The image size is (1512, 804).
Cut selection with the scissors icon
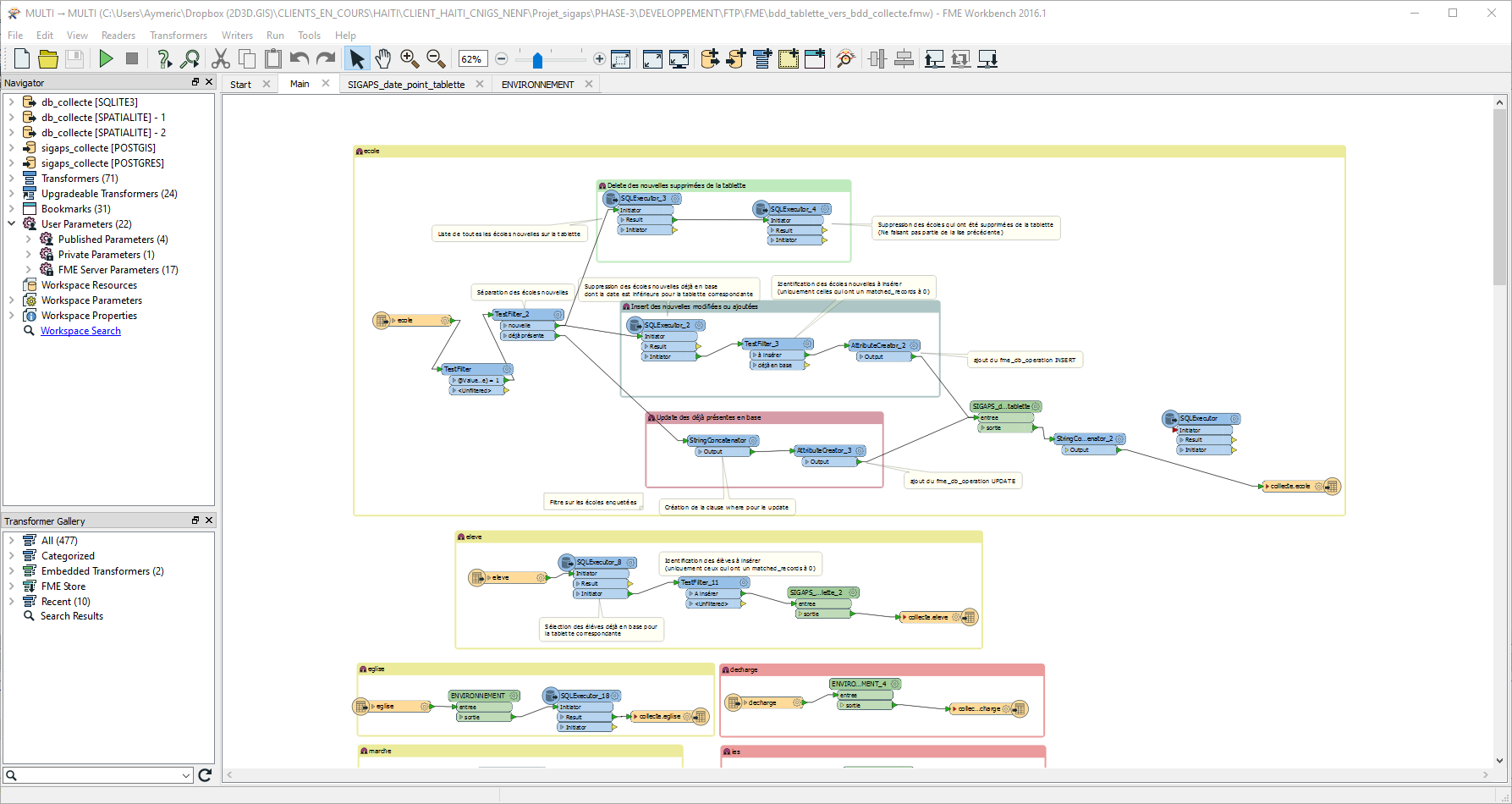221,58
